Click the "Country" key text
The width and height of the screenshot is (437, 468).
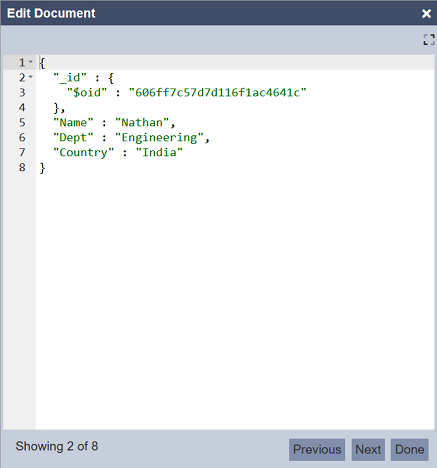[84, 153]
